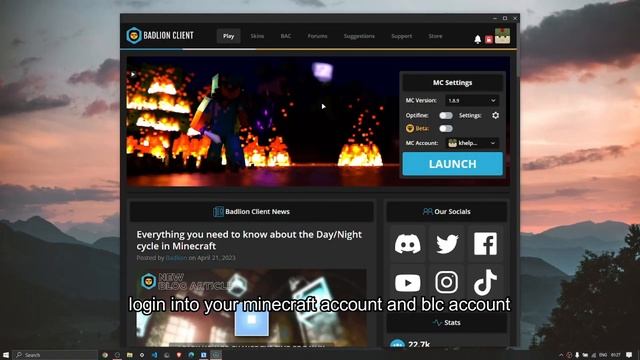Open the player avatar profile menu
This screenshot has width=640, height=360.
click(502, 36)
